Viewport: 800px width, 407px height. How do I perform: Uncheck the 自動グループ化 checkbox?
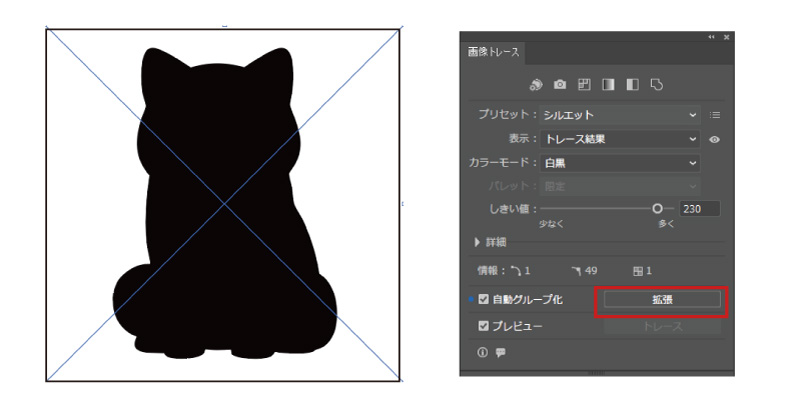click(x=484, y=299)
